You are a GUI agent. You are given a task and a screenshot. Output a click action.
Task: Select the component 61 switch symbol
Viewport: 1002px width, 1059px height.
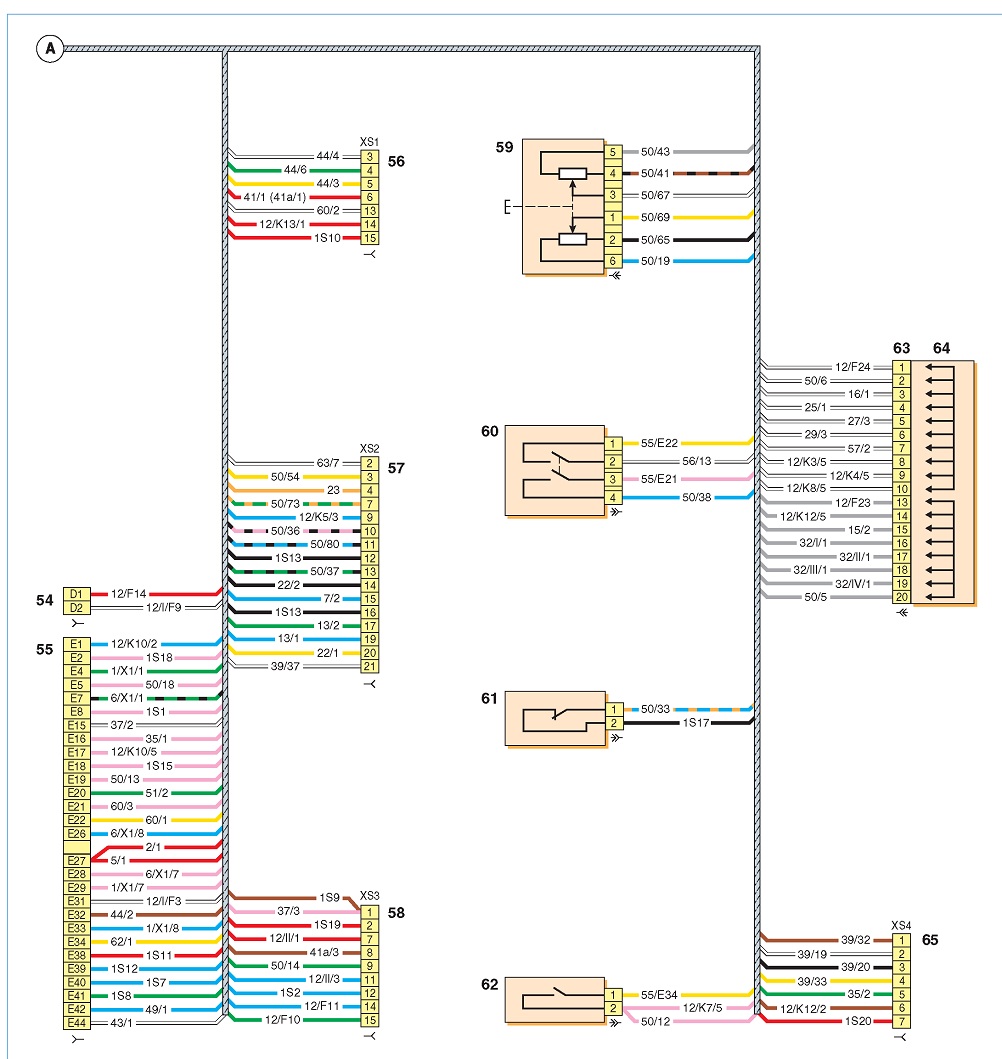555,718
